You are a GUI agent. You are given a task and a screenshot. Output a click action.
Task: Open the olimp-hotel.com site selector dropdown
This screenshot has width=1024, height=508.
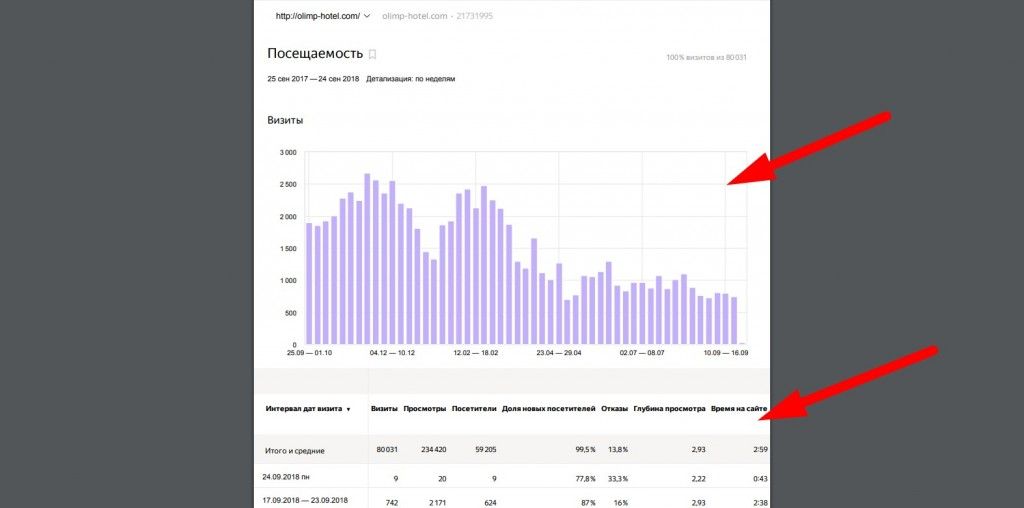[322, 16]
